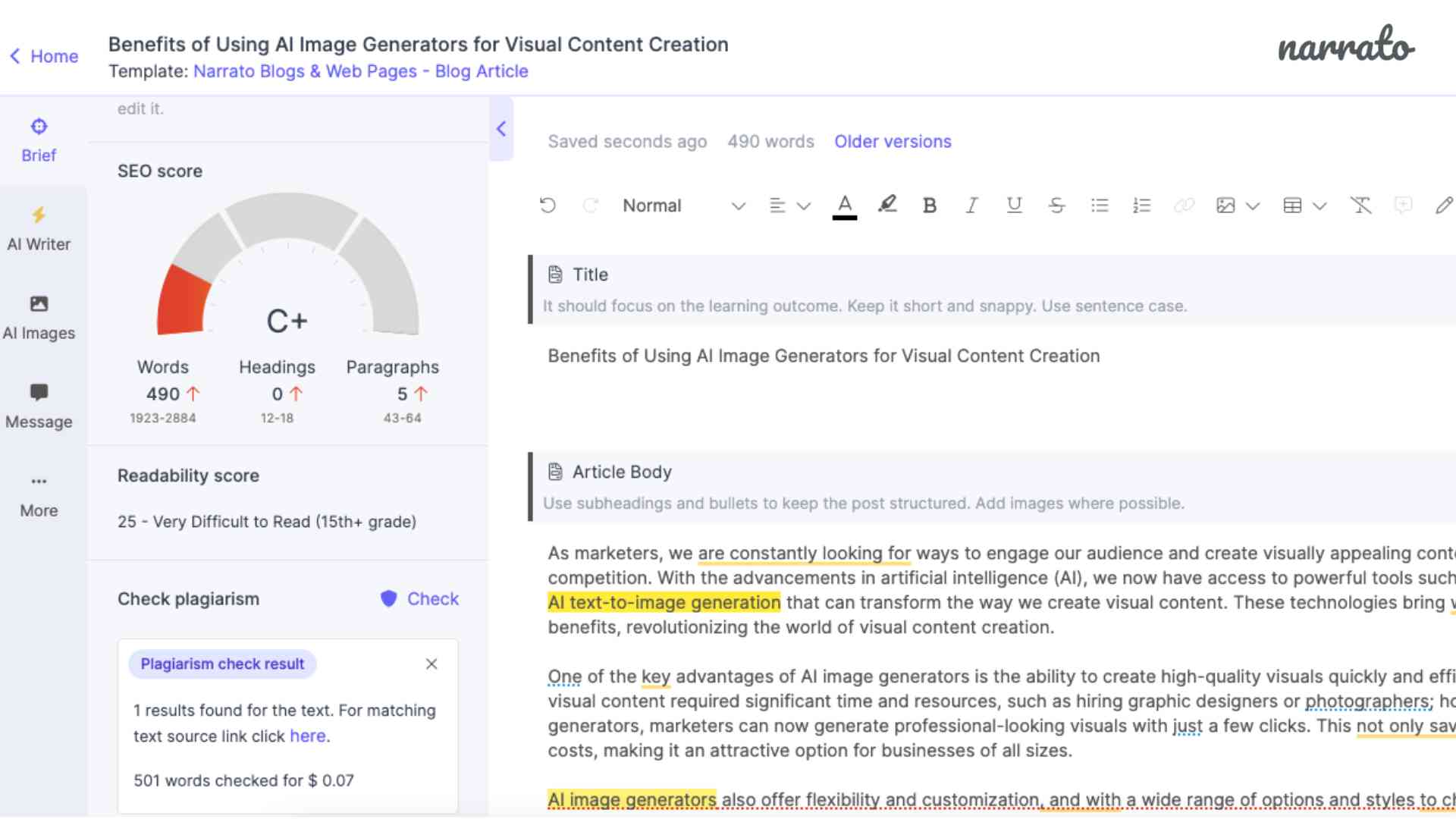The image size is (1456, 819).
Task: Open the AI Images panel
Action: click(38, 317)
